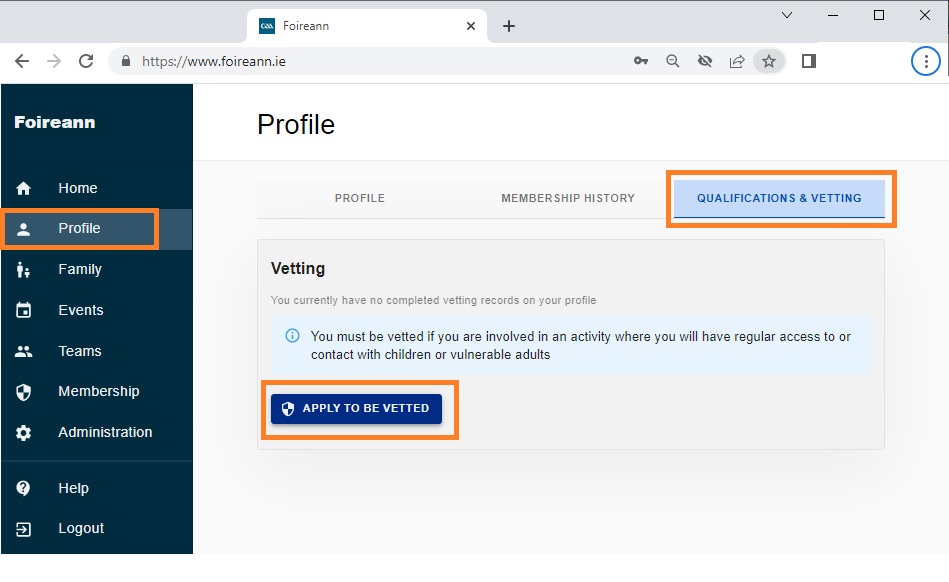Open the Membership shield icon
The width and height of the screenshot is (949, 582).
pyautogui.click(x=23, y=392)
